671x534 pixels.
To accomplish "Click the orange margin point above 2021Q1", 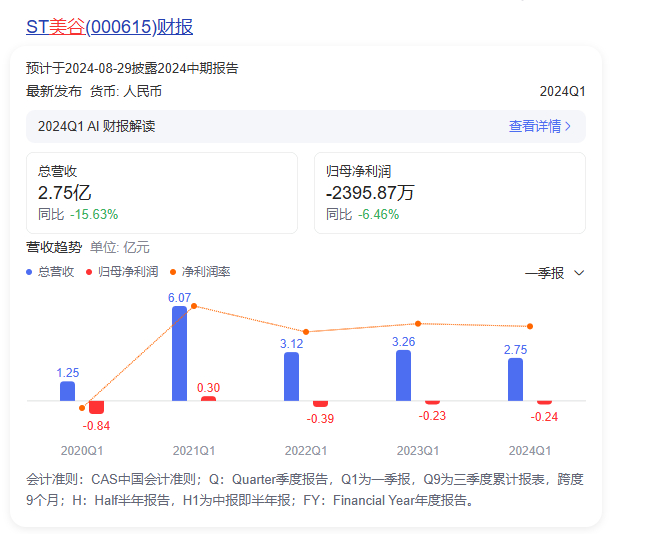I will [x=194, y=306].
